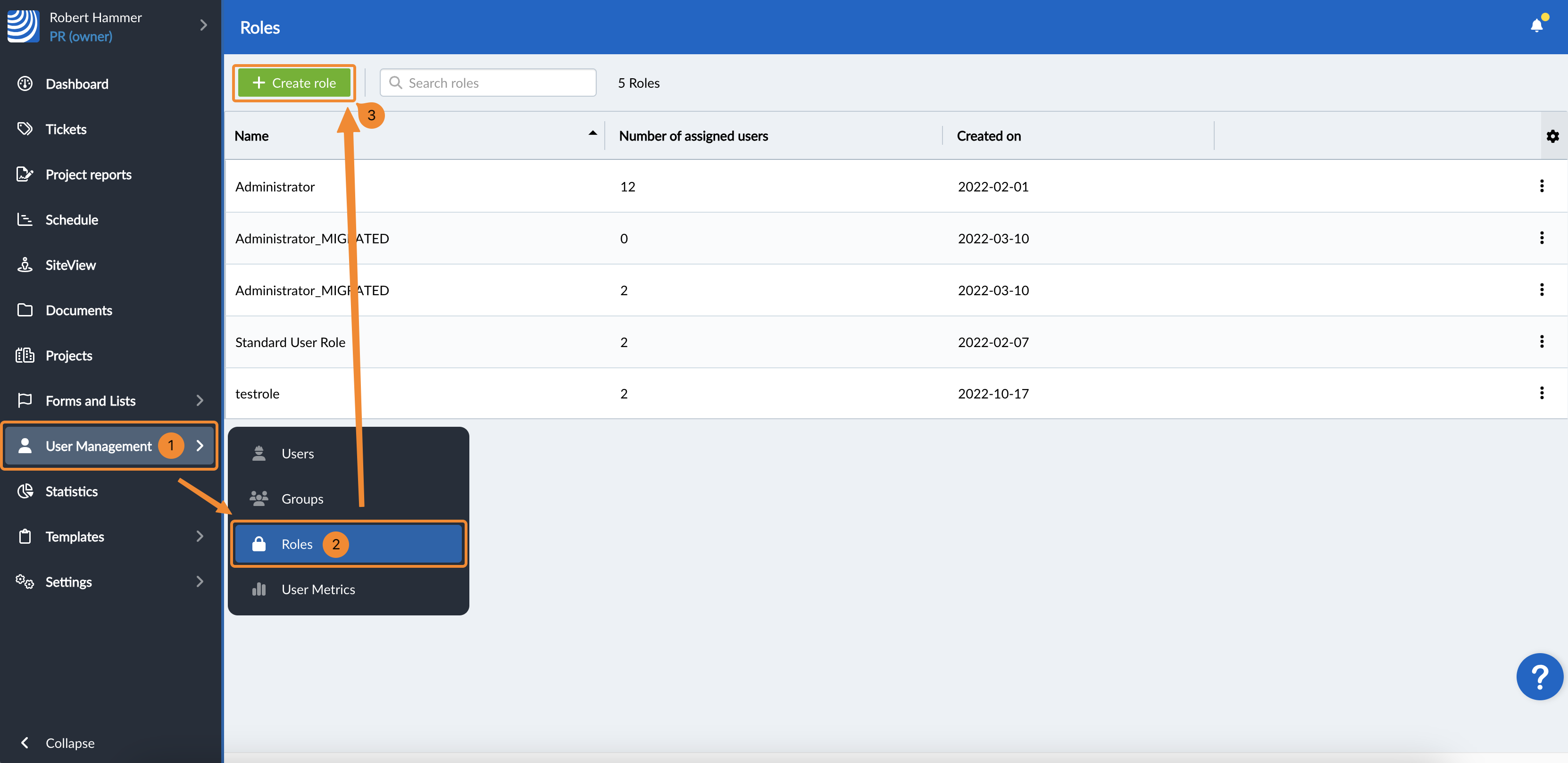Expand the Settings submenu chevron
The height and width of the screenshot is (763, 1568).
tap(200, 581)
